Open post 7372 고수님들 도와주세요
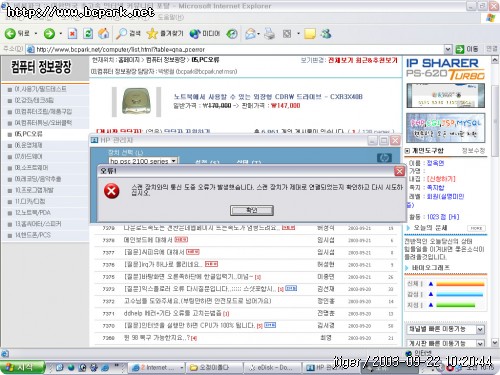The width and height of the screenshot is (500, 375). (x=197, y=301)
